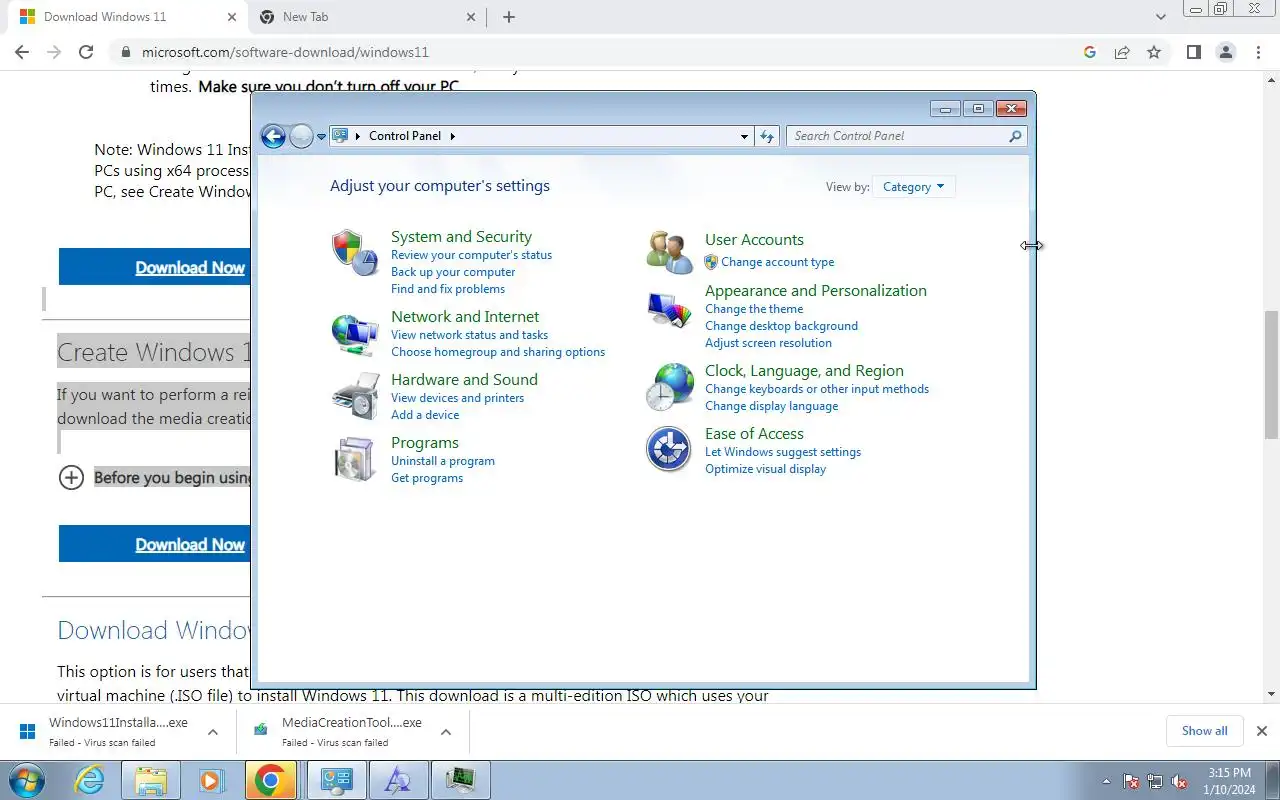Open Let Windows suggest settings link
This screenshot has width=1280, height=800.
coord(783,452)
